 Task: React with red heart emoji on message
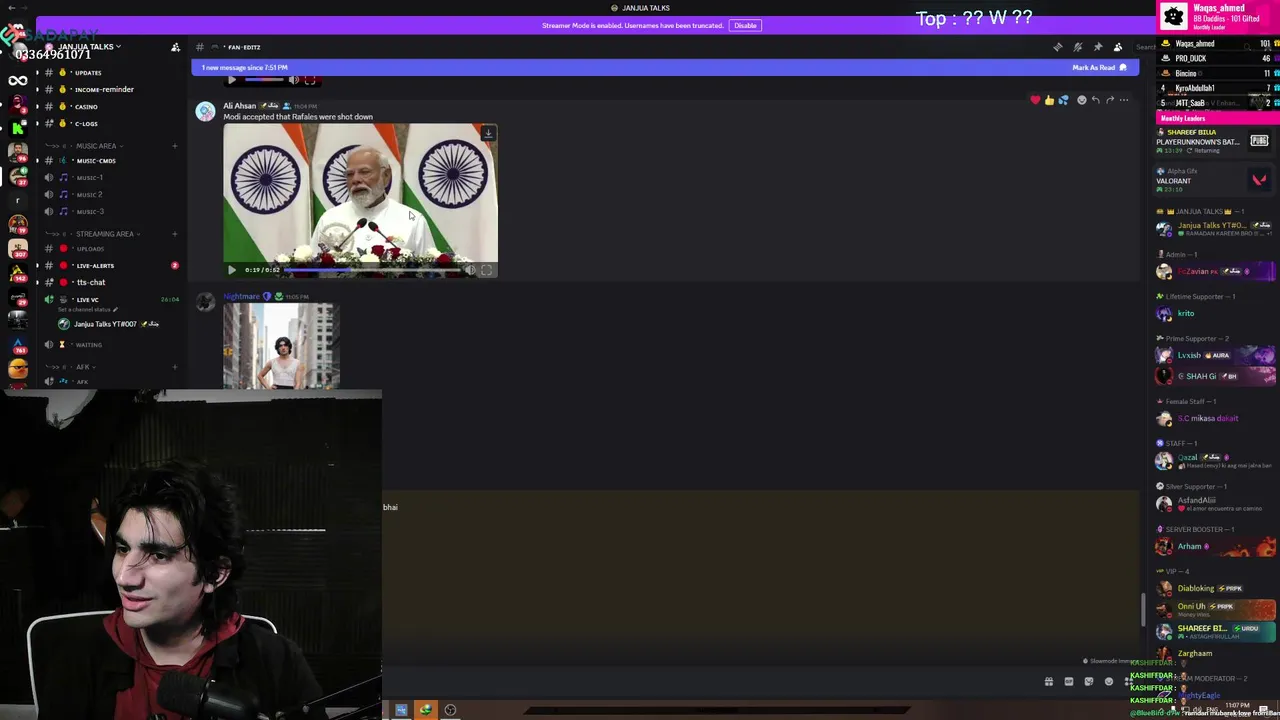tap(1035, 100)
